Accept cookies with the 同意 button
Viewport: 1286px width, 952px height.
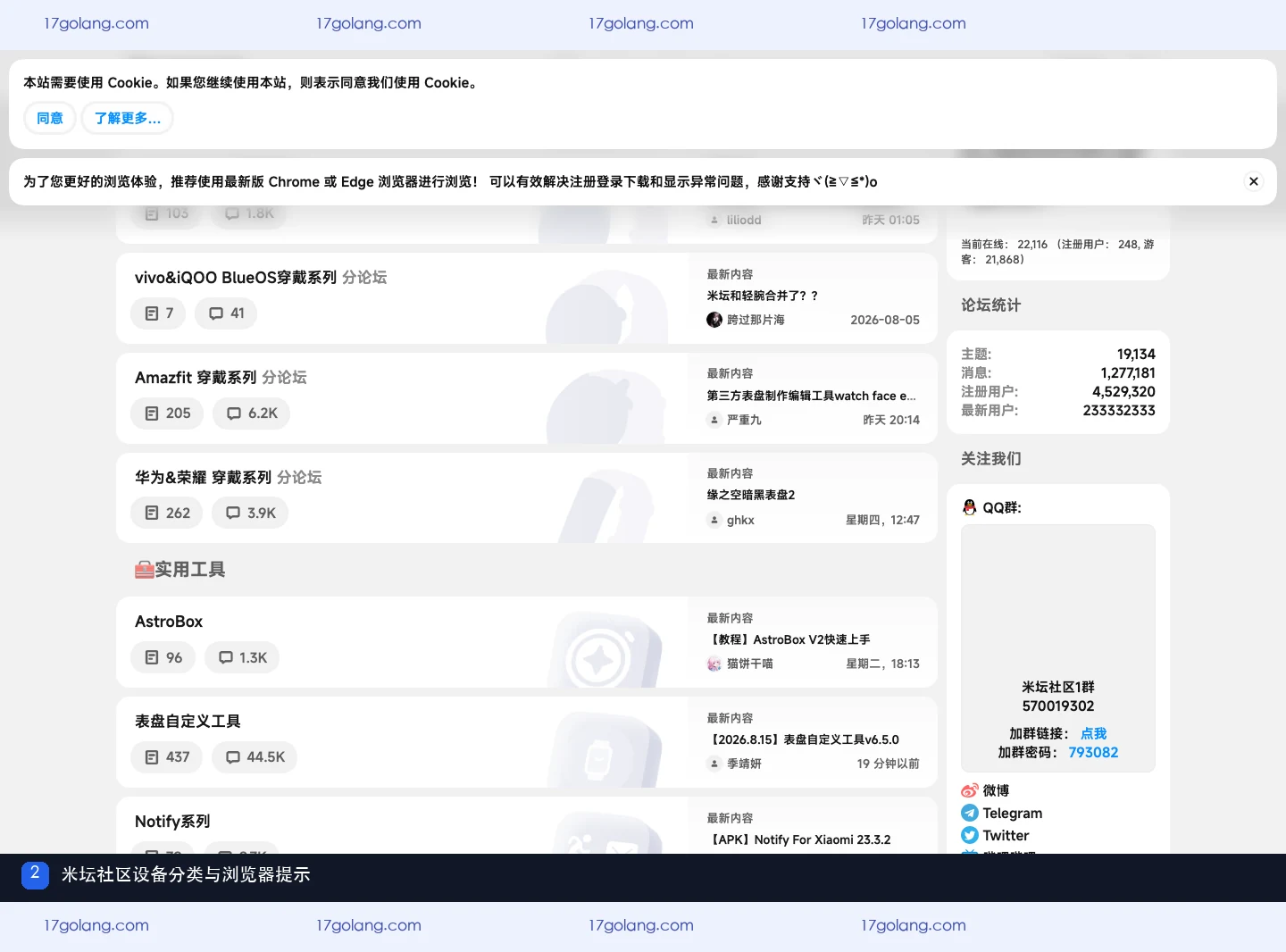(x=50, y=118)
